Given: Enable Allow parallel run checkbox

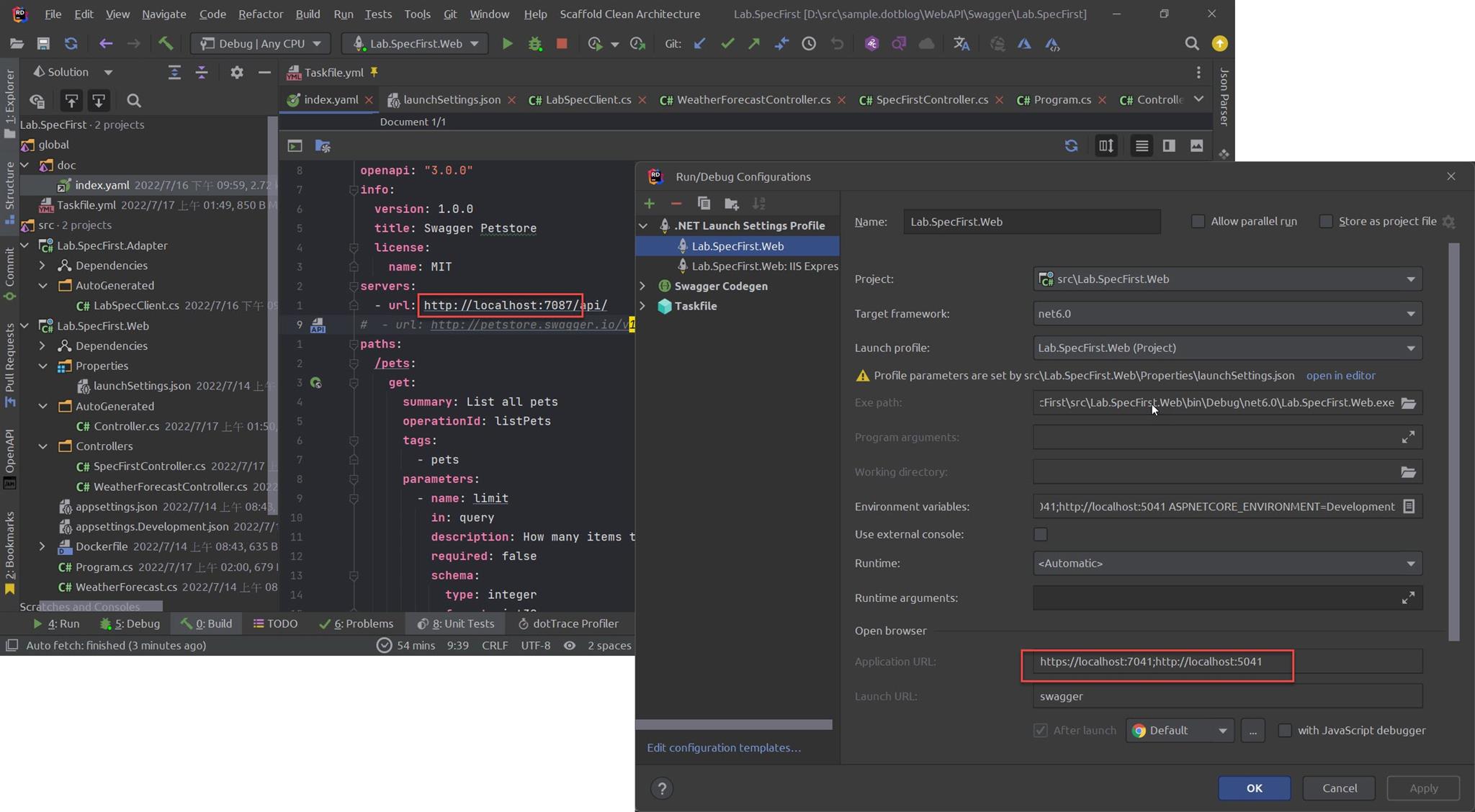Looking at the screenshot, I should point(1198,222).
